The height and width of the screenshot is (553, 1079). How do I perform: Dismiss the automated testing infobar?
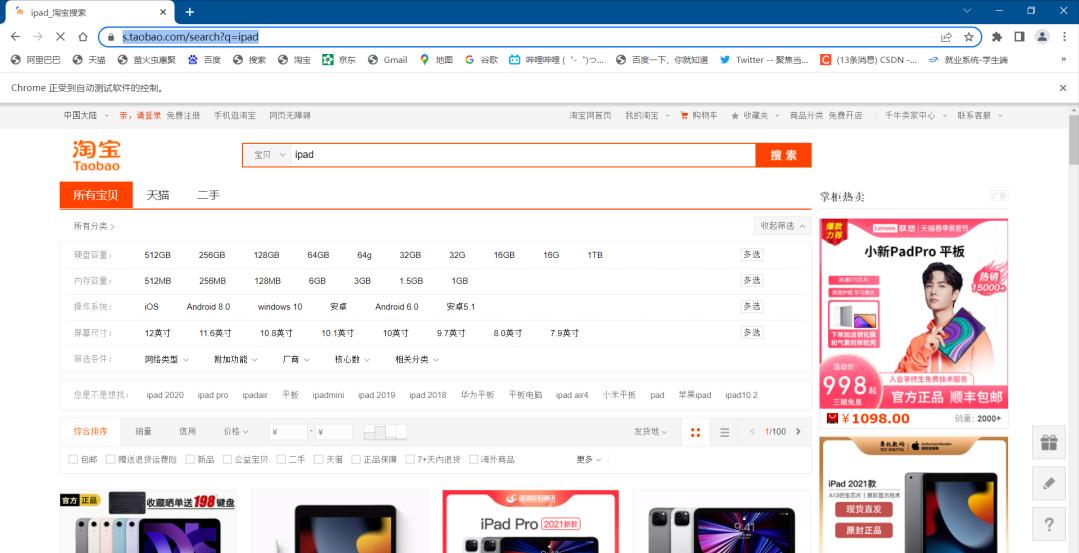pos(1063,88)
